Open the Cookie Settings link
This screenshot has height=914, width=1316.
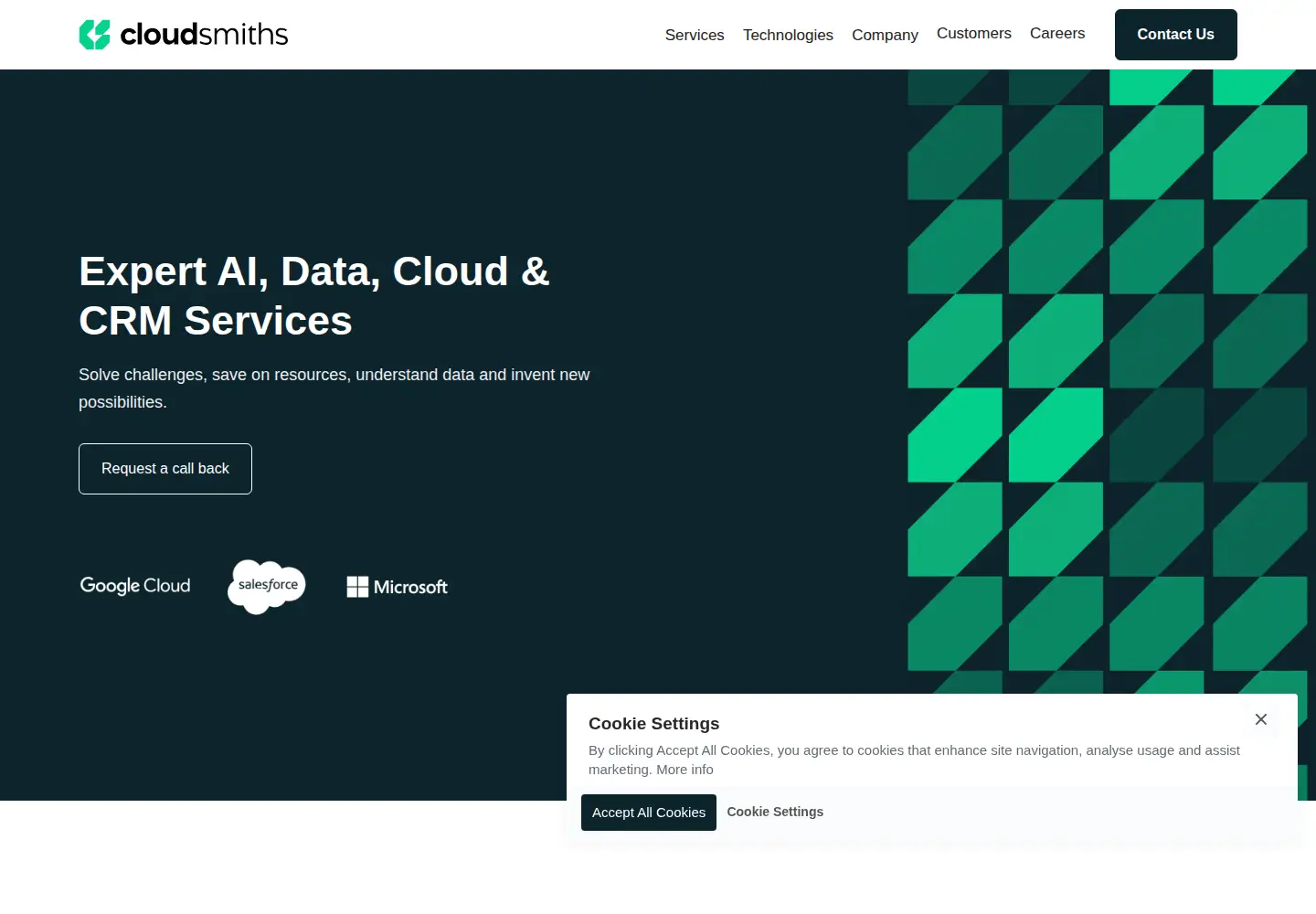[x=775, y=812]
